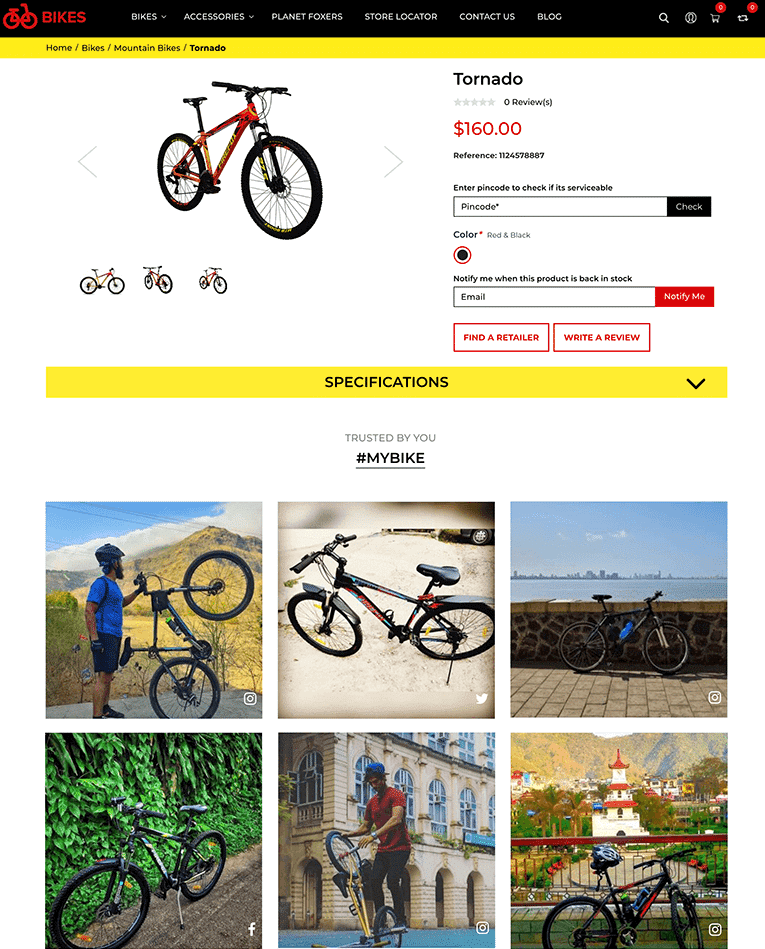Viewport: 765px width, 949px height.
Task: Expand the Accessories menu dropdown
Action: coord(219,17)
